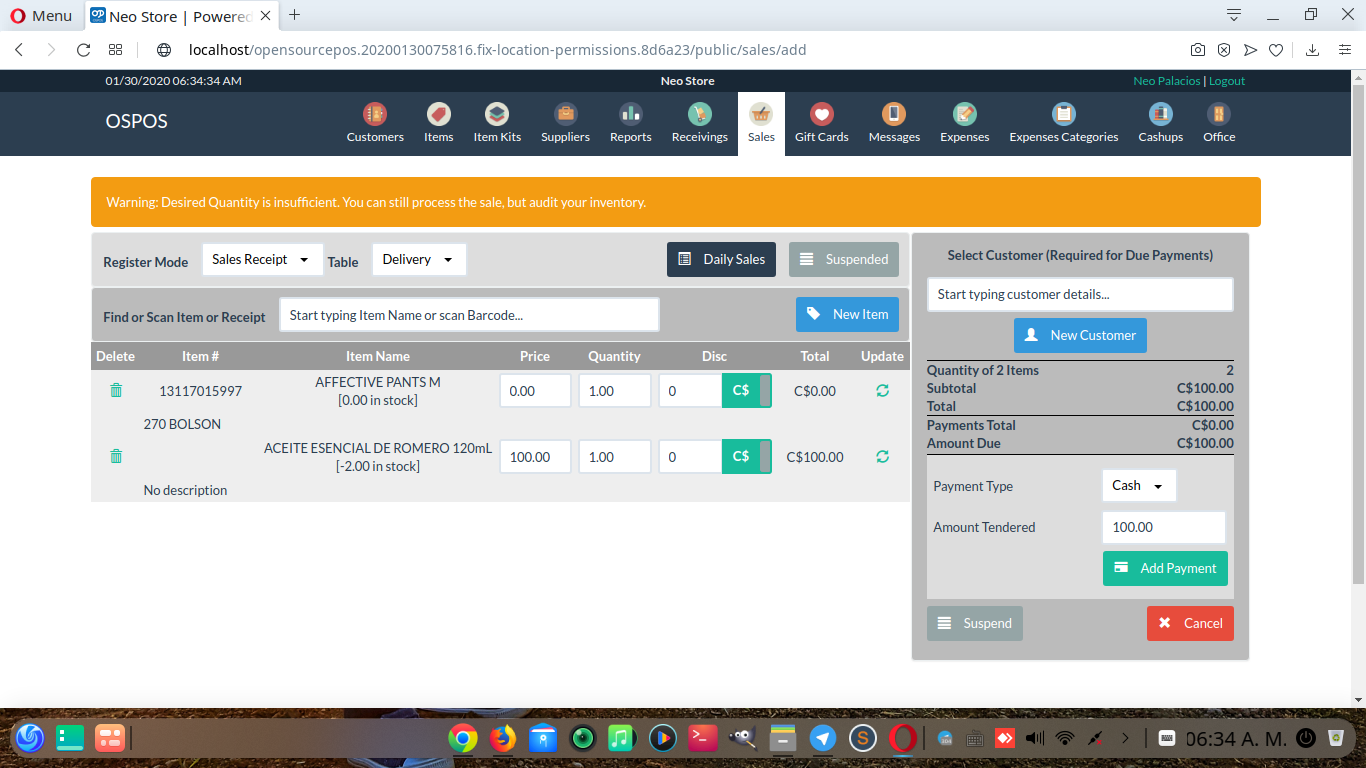Open the Payment Type dropdown
Screen dimensions: 1366x768
point(1138,485)
